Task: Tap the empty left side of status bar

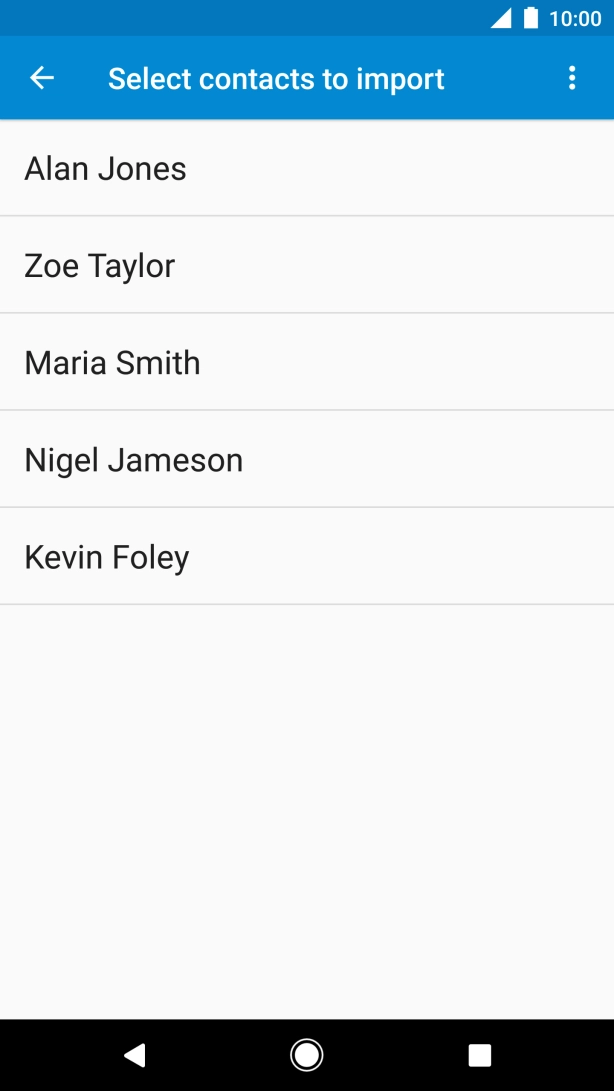Action: point(200,18)
